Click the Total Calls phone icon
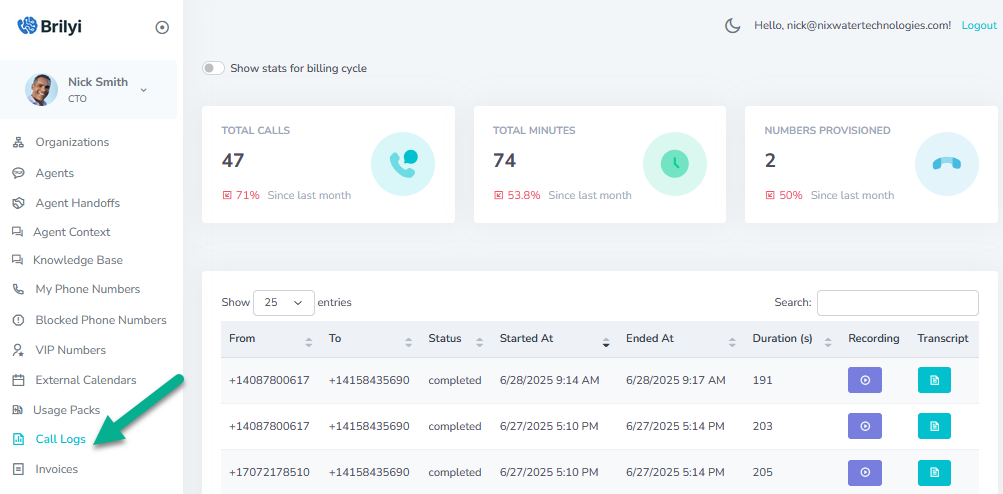The width and height of the screenshot is (1003, 494). click(x=403, y=164)
